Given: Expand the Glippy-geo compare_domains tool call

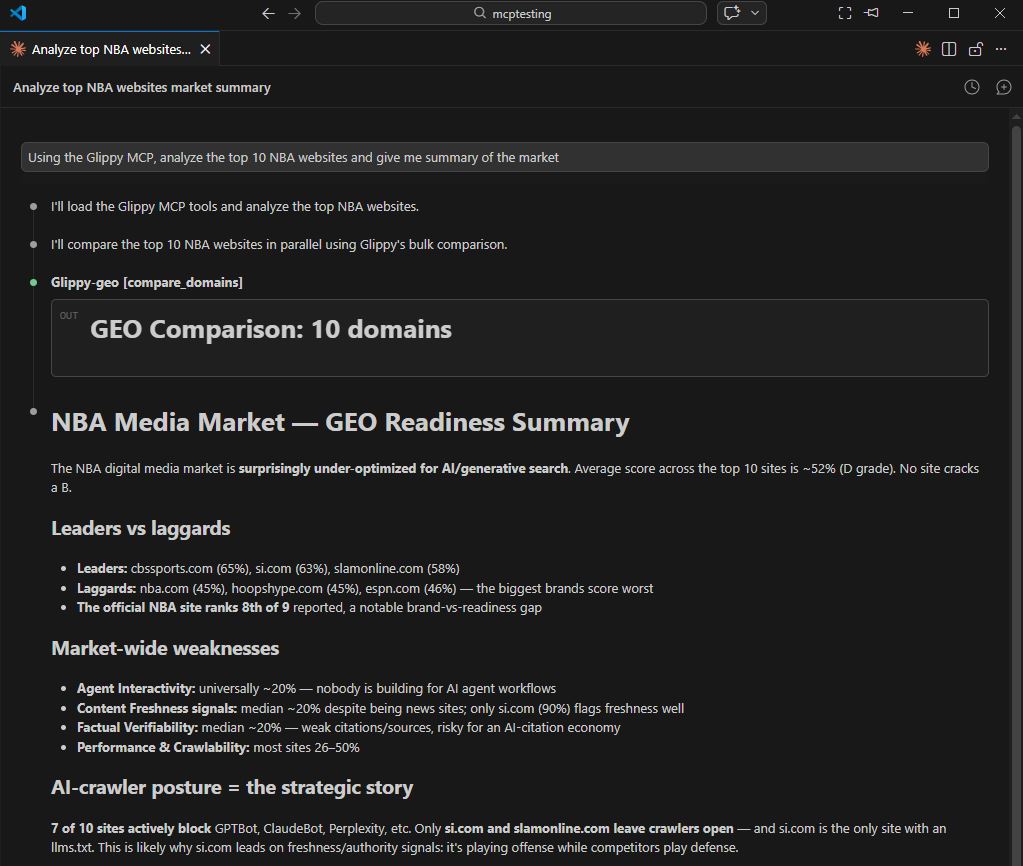Looking at the screenshot, I should 147,282.
